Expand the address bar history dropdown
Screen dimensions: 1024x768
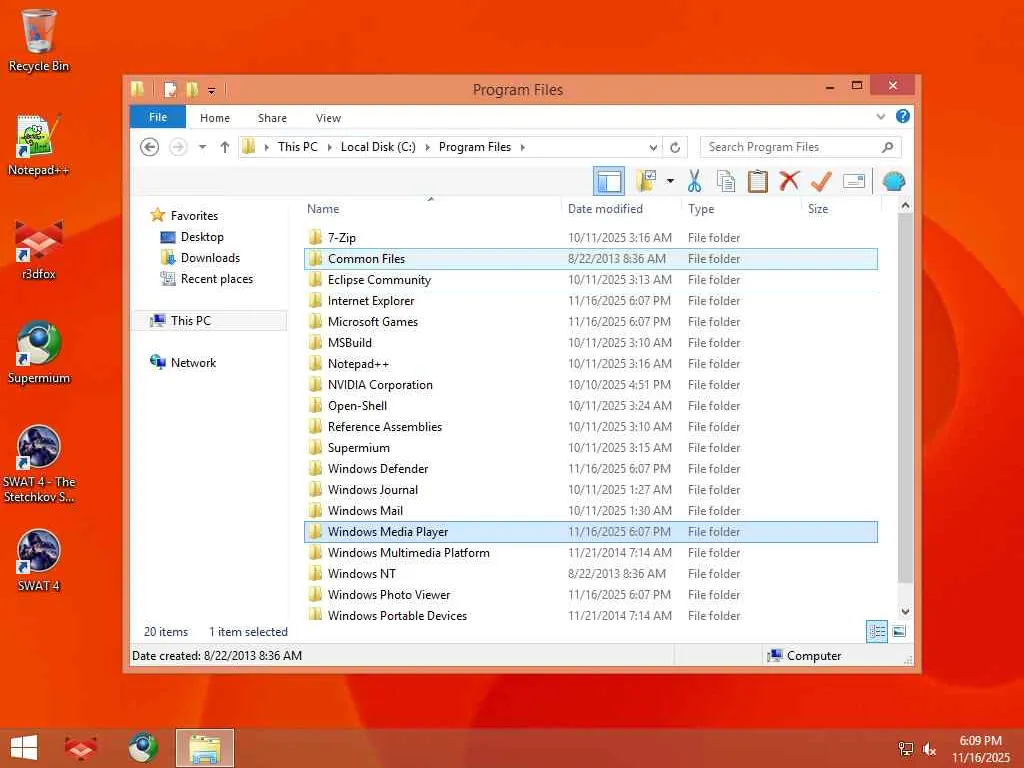[652, 148]
